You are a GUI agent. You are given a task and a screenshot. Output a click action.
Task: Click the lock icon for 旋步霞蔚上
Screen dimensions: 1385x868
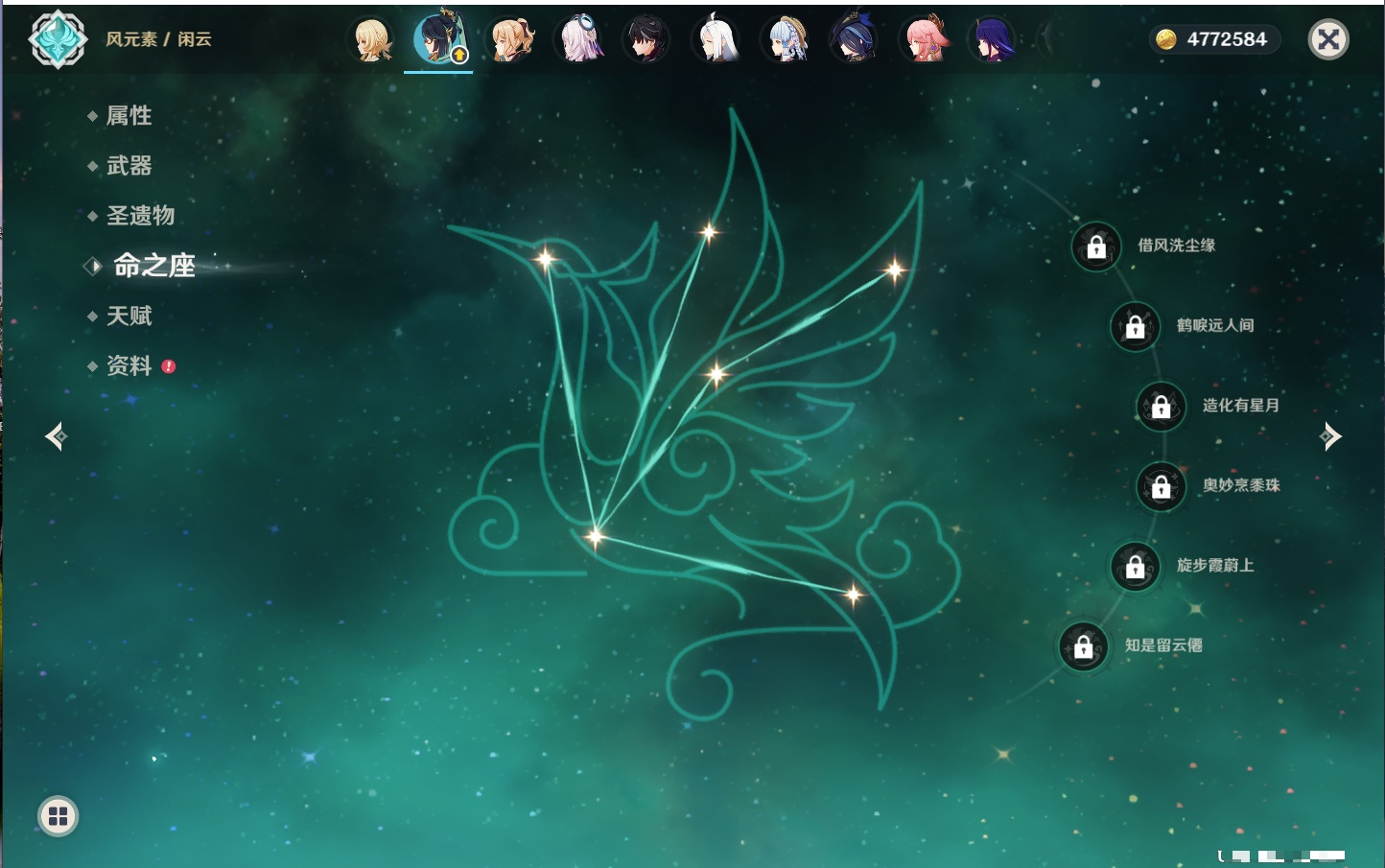pos(1135,567)
